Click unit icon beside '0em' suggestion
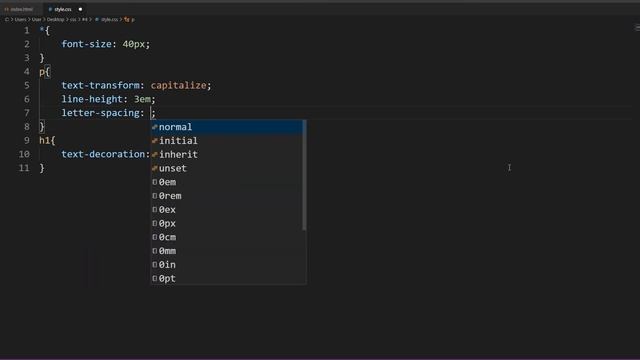The width and height of the screenshot is (640, 360). coord(155,182)
